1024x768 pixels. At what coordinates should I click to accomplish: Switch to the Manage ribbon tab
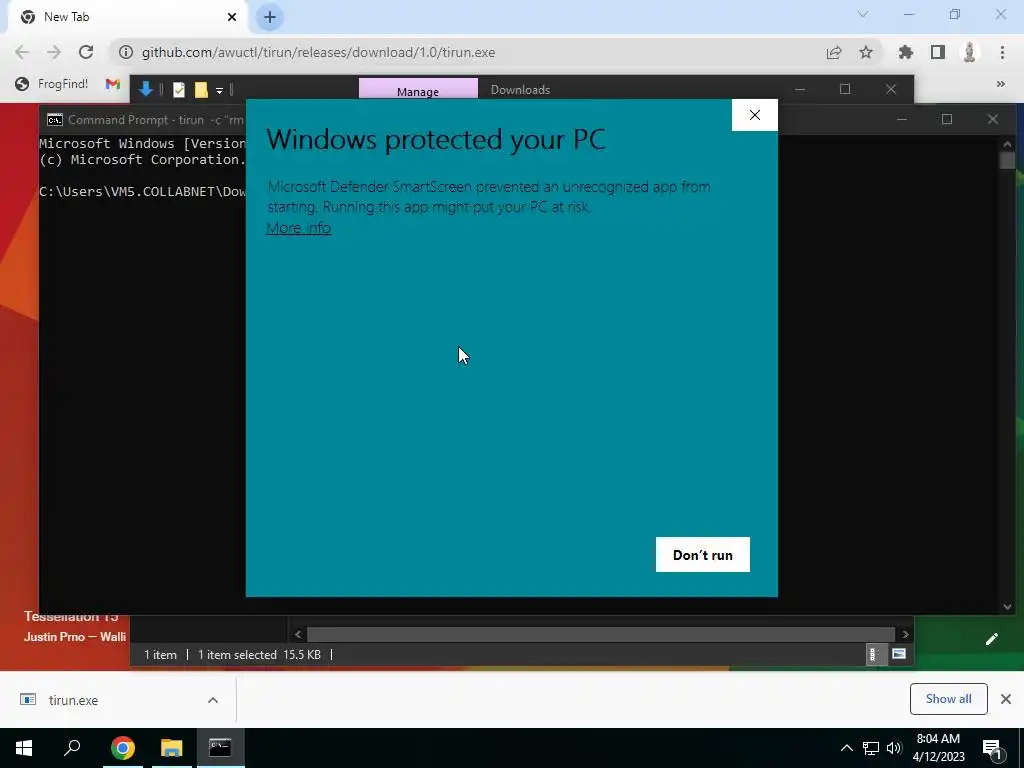pyautogui.click(x=418, y=91)
